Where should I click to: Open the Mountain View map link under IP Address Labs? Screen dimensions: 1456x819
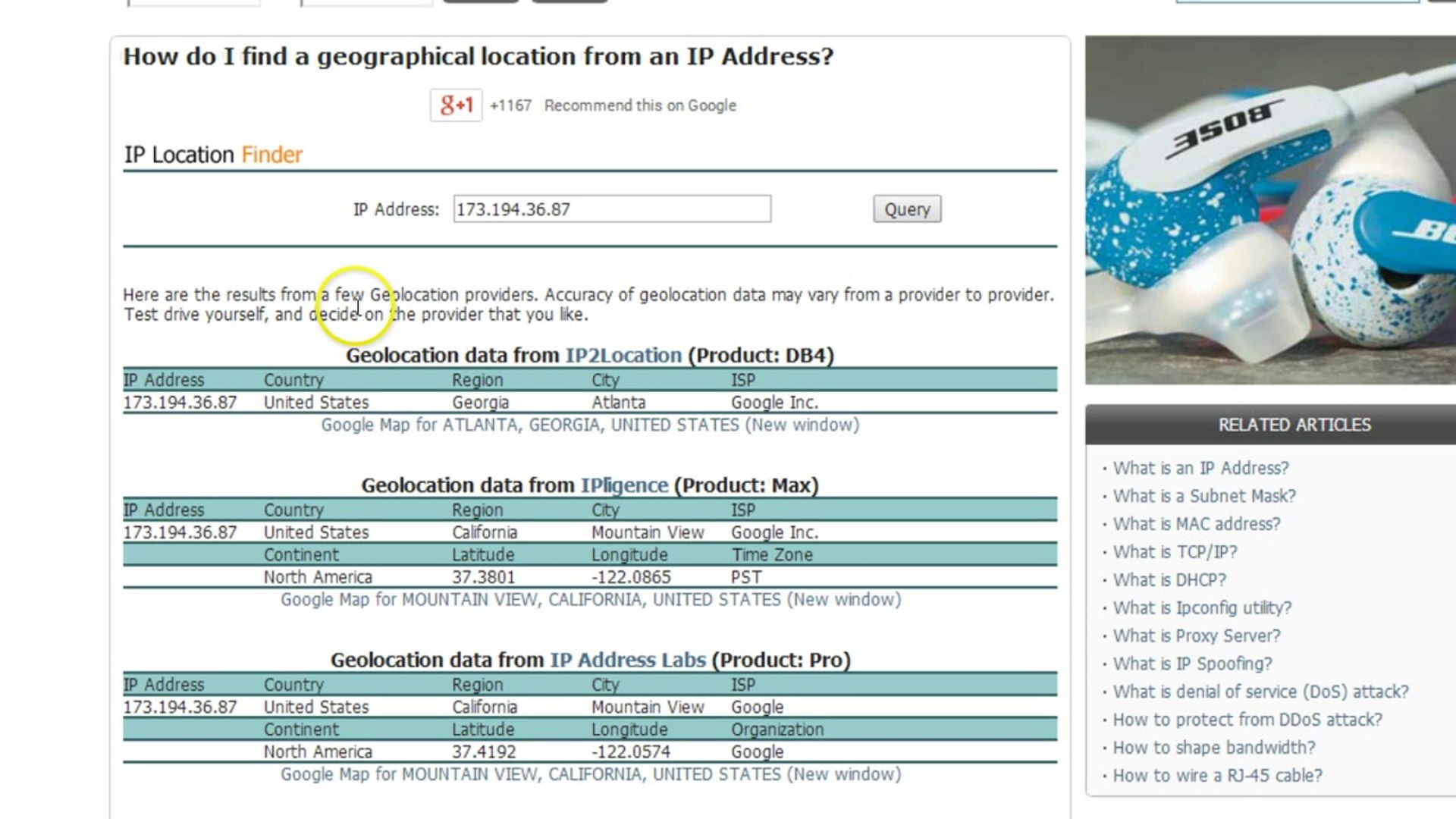(591, 774)
